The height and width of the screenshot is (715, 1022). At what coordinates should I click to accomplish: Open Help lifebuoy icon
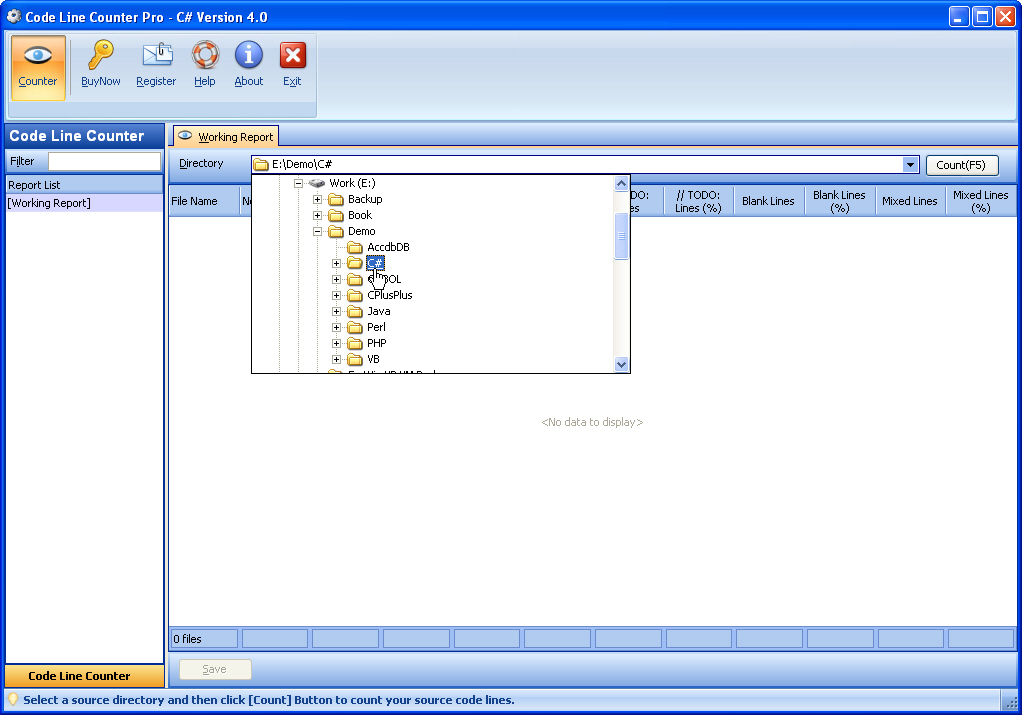coord(205,55)
